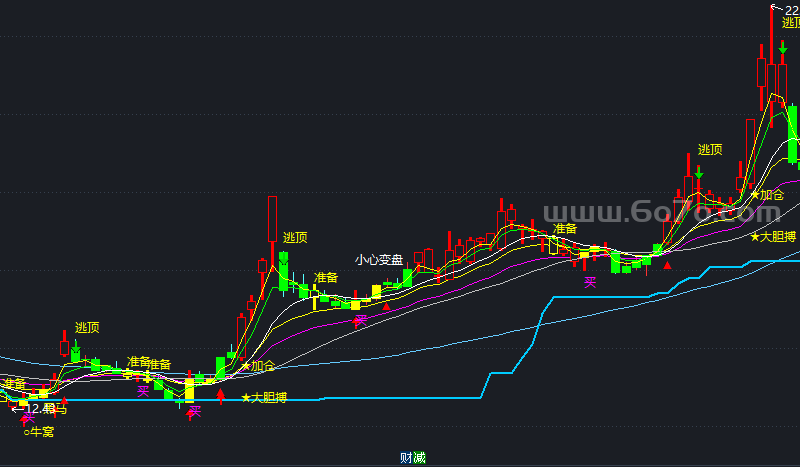Click the '★加仓' label below the watermark

[767, 194]
